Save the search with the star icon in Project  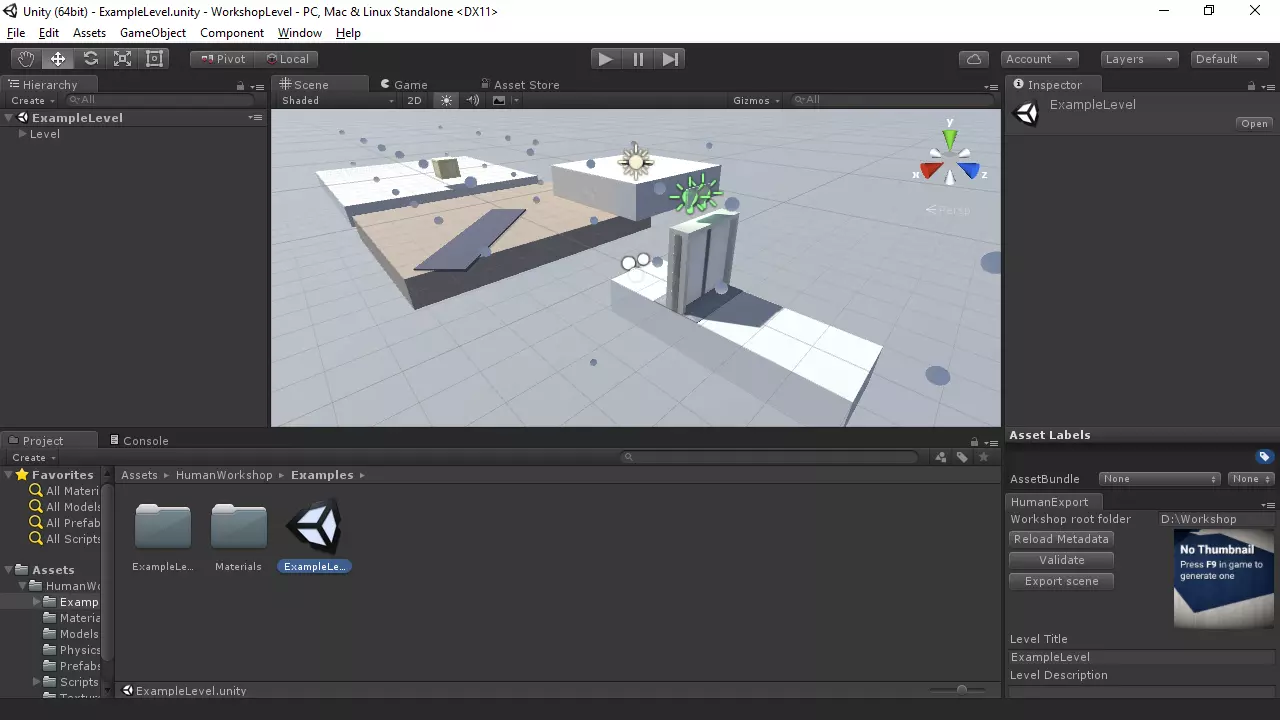pos(984,457)
